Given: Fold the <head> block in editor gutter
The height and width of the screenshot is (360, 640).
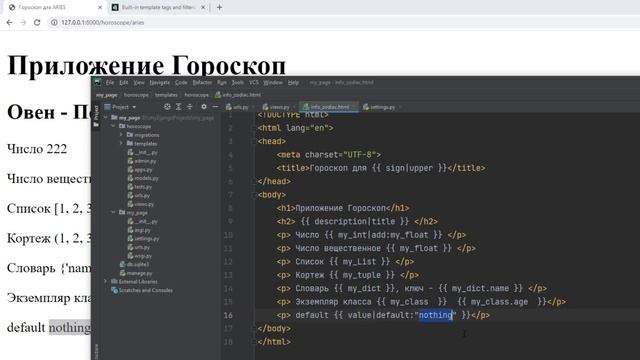Looking at the screenshot, I should pyautogui.click(x=253, y=141).
